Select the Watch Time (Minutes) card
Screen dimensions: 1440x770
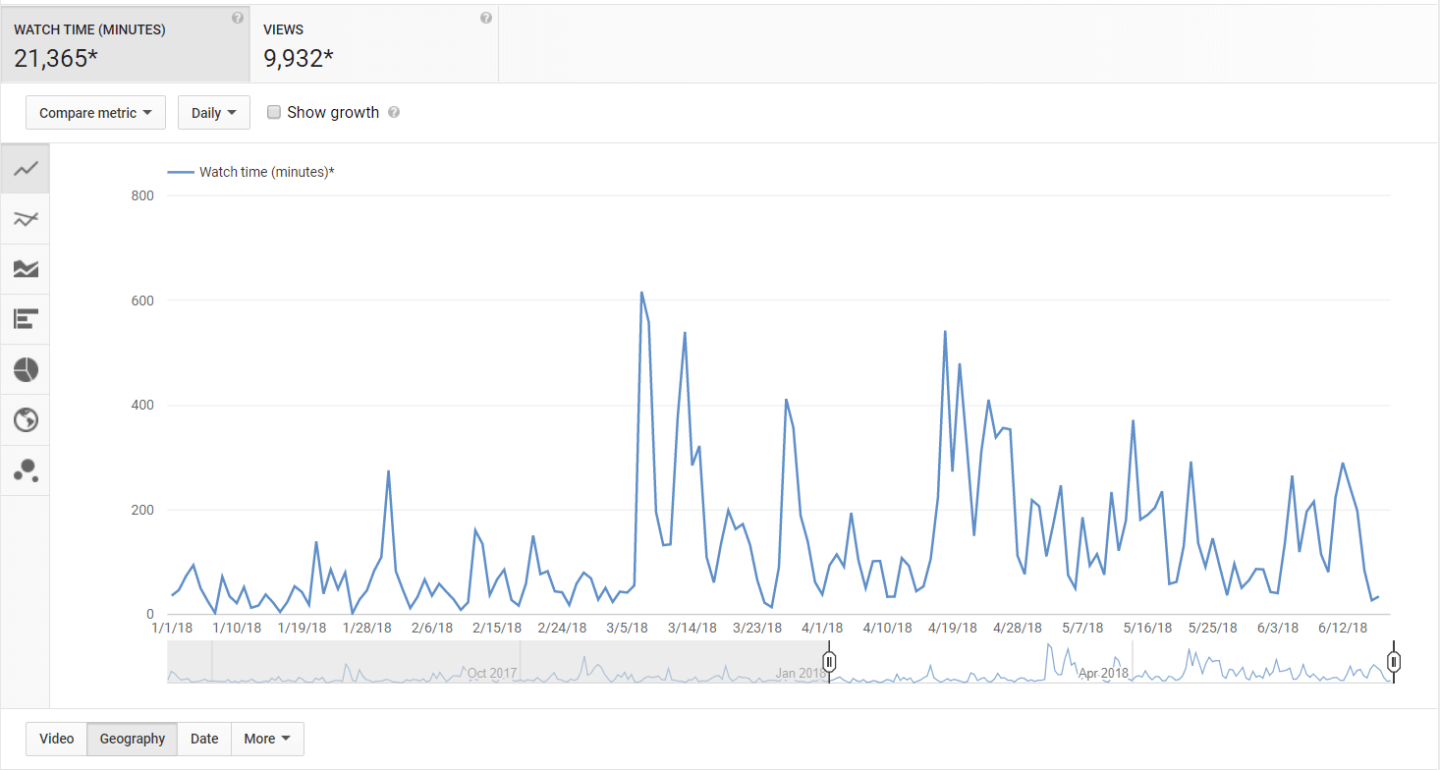click(125, 45)
